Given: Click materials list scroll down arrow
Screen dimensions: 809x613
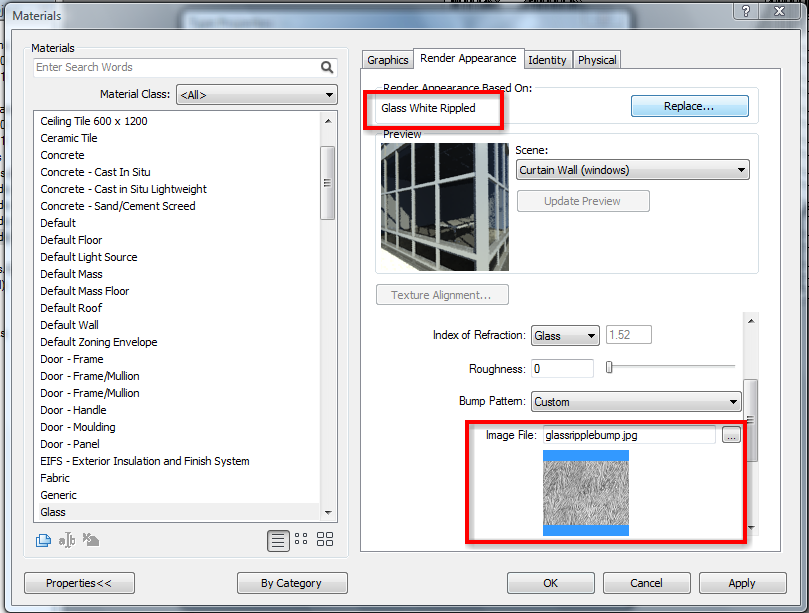Looking at the screenshot, I should pyautogui.click(x=328, y=512).
